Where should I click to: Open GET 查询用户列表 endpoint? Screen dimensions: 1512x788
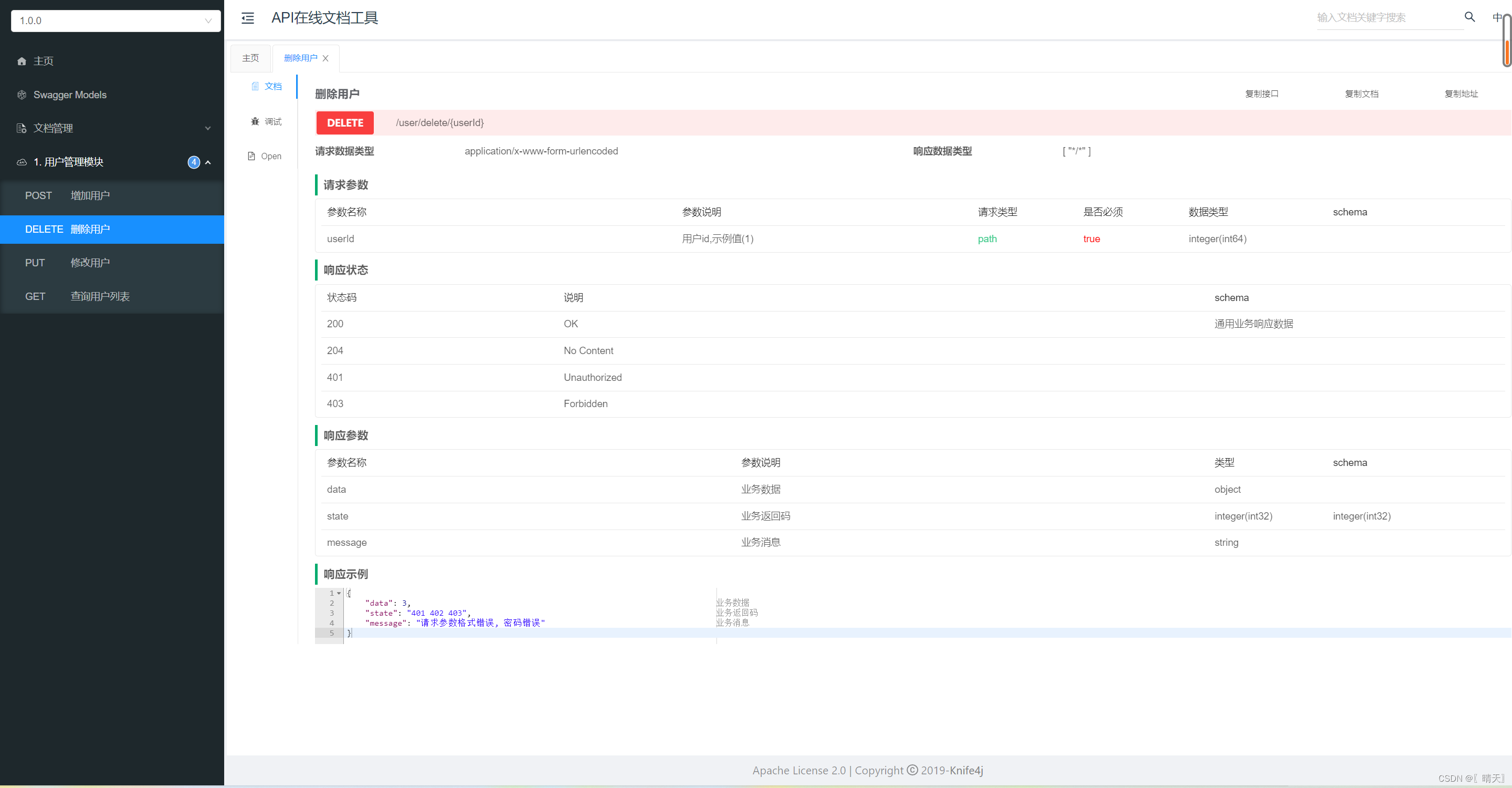100,296
